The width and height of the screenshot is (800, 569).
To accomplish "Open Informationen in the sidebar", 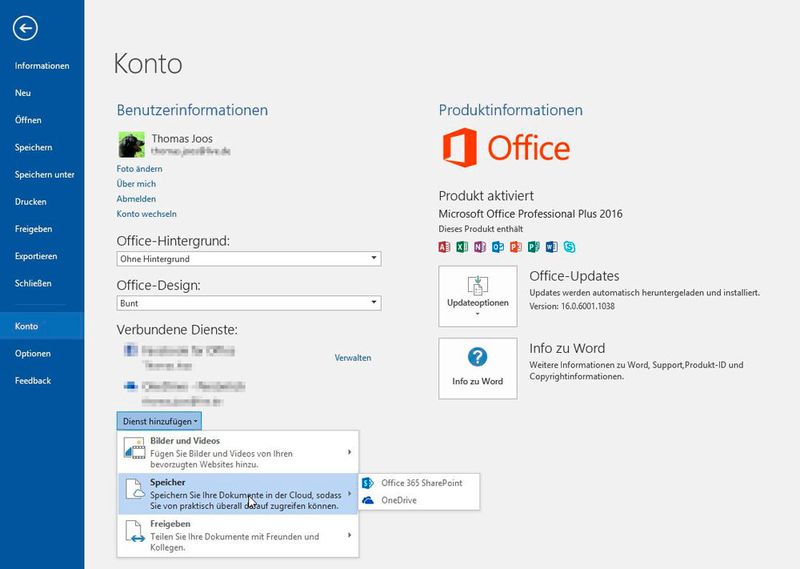I will (42, 66).
